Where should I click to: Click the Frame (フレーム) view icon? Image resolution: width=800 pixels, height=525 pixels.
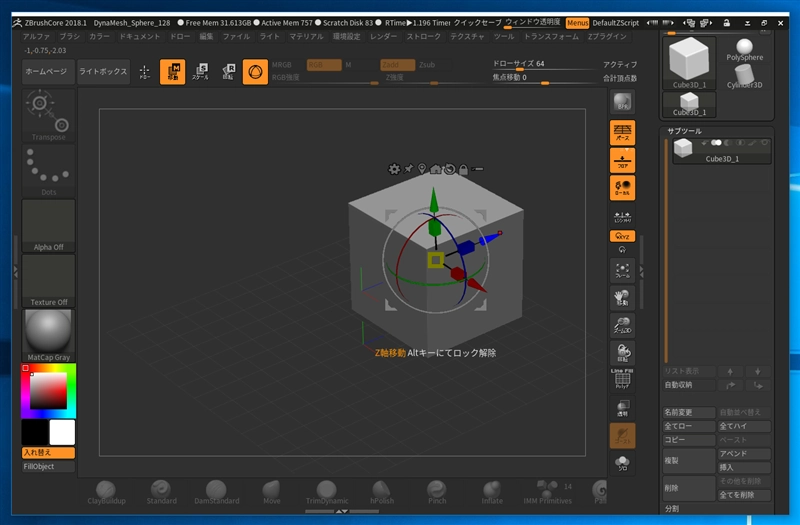point(622,270)
